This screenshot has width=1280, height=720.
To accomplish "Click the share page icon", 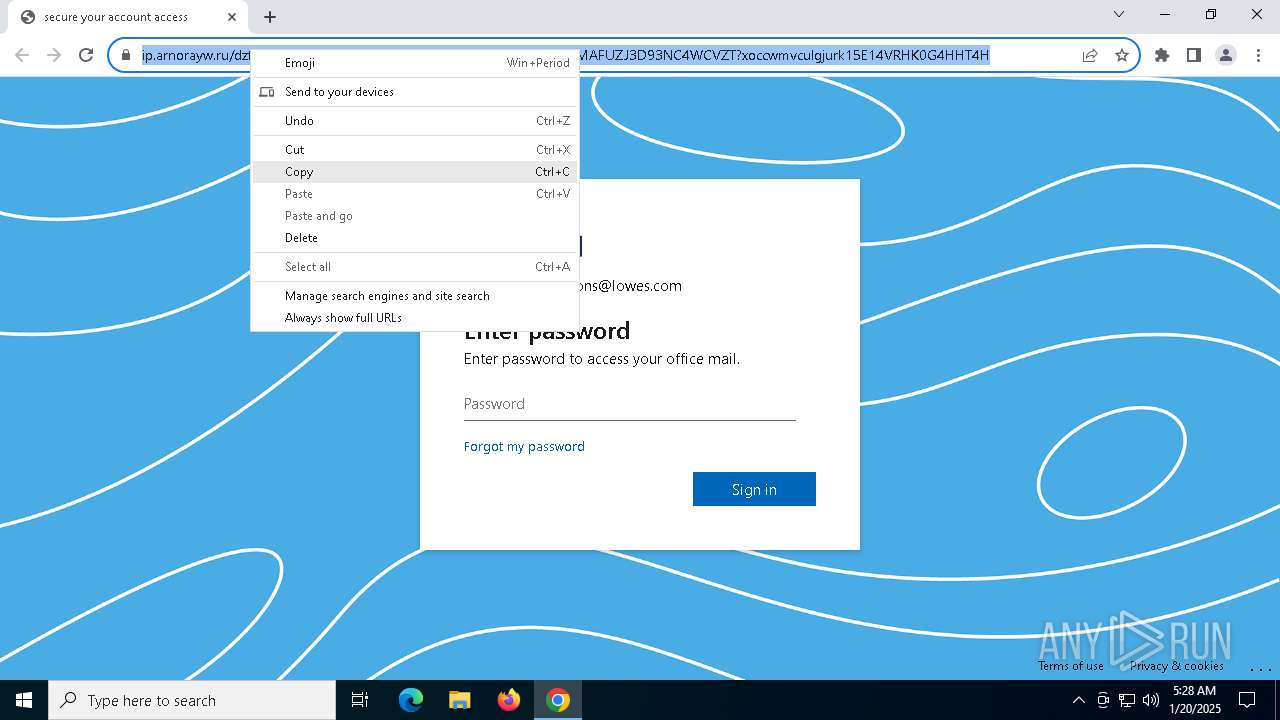I will click(1090, 55).
